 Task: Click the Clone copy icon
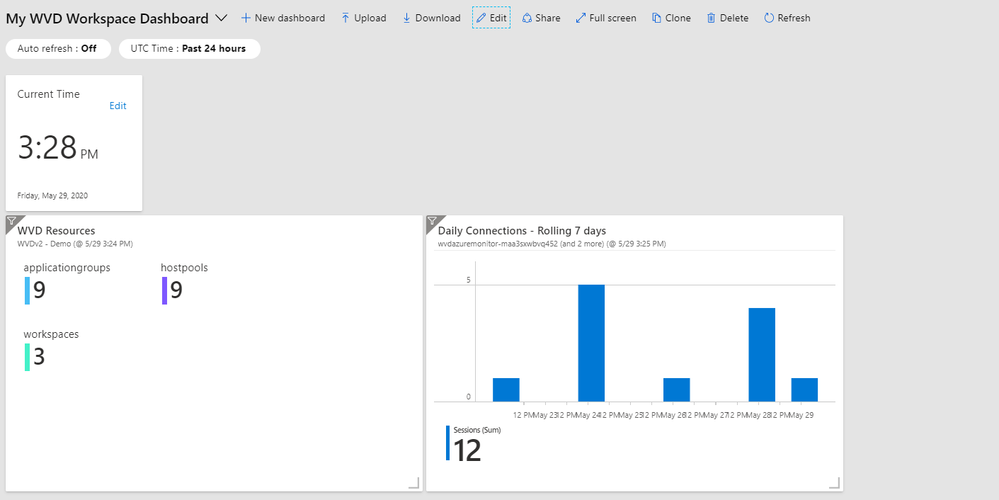click(656, 18)
